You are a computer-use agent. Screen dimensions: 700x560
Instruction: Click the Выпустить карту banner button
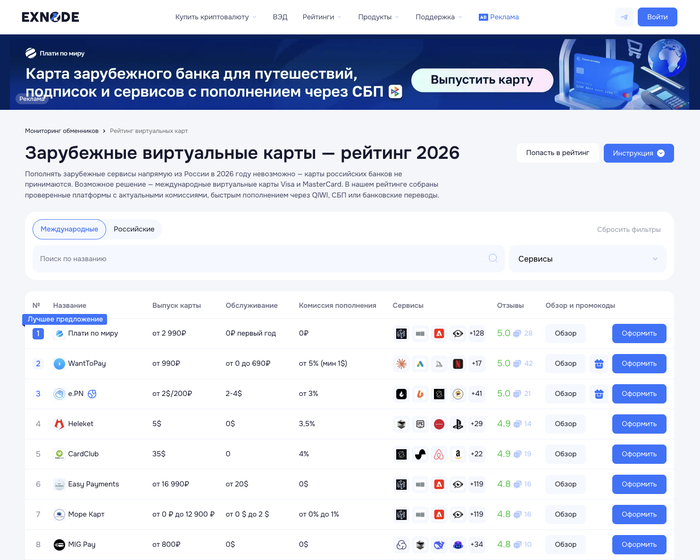pyautogui.click(x=482, y=80)
